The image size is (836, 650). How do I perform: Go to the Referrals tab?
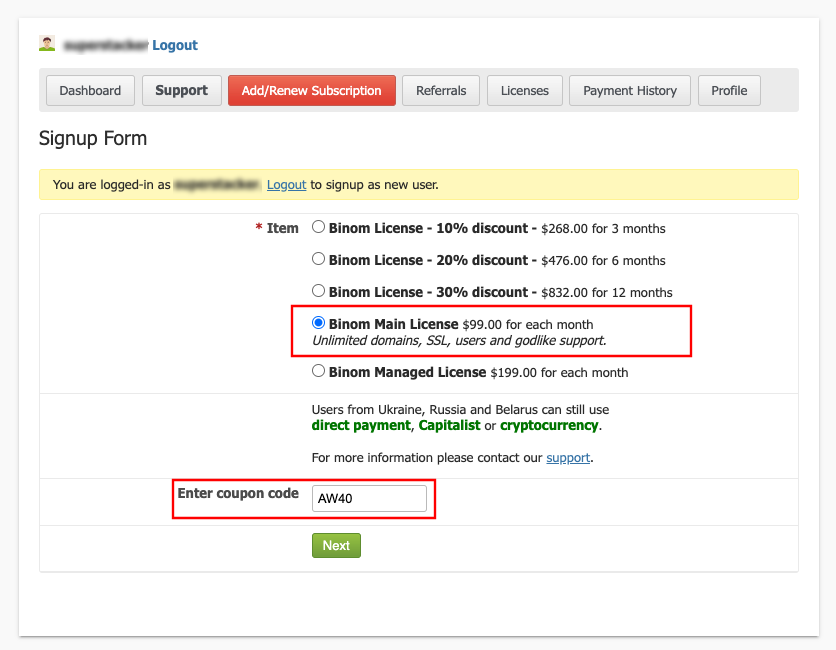click(441, 90)
